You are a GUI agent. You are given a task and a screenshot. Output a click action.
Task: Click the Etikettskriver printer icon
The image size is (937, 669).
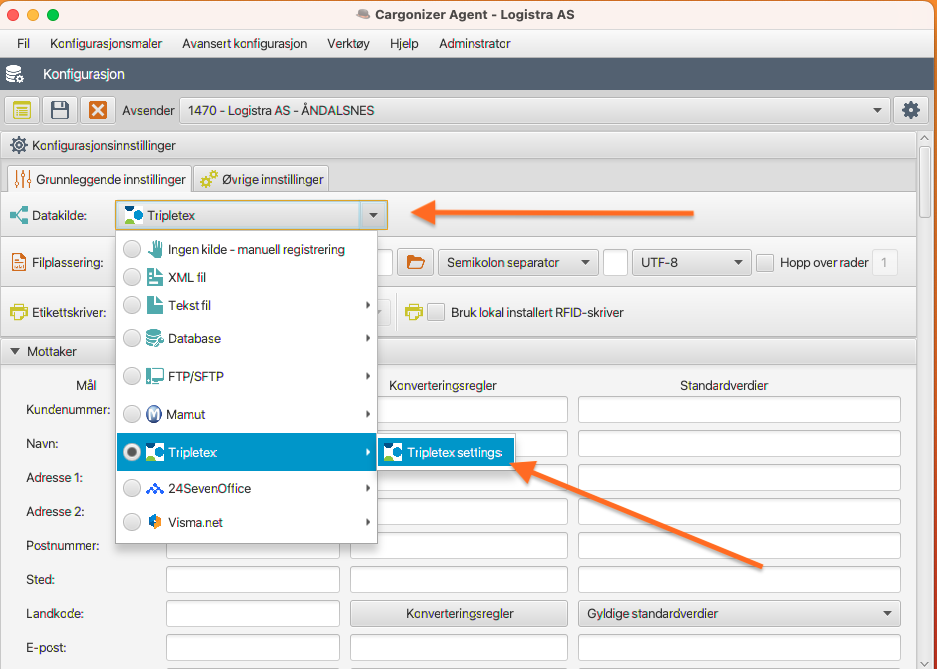coord(19,312)
